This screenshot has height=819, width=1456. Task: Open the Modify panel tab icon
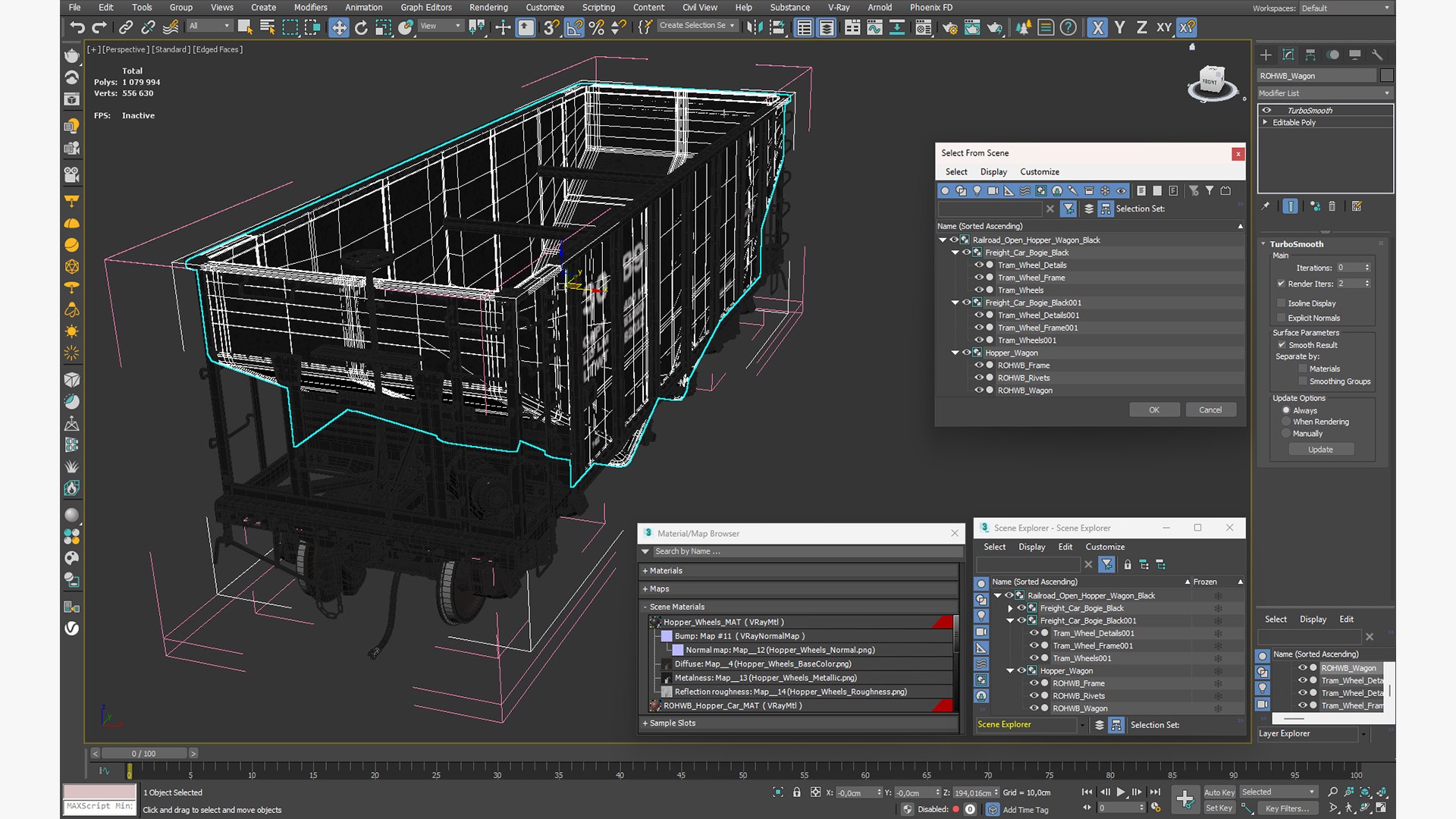click(1288, 55)
